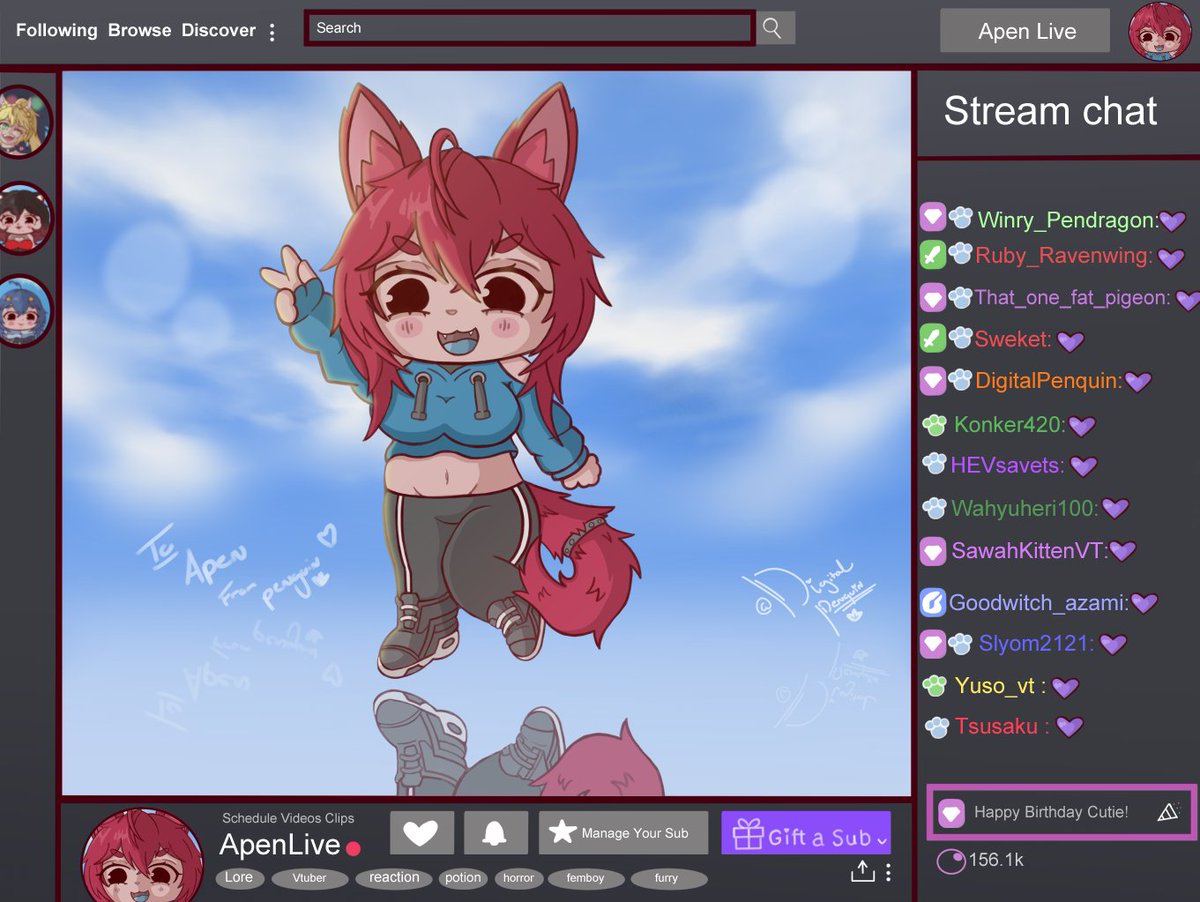1200x902 pixels.
Task: Open the Following tab
Action: [x=57, y=30]
